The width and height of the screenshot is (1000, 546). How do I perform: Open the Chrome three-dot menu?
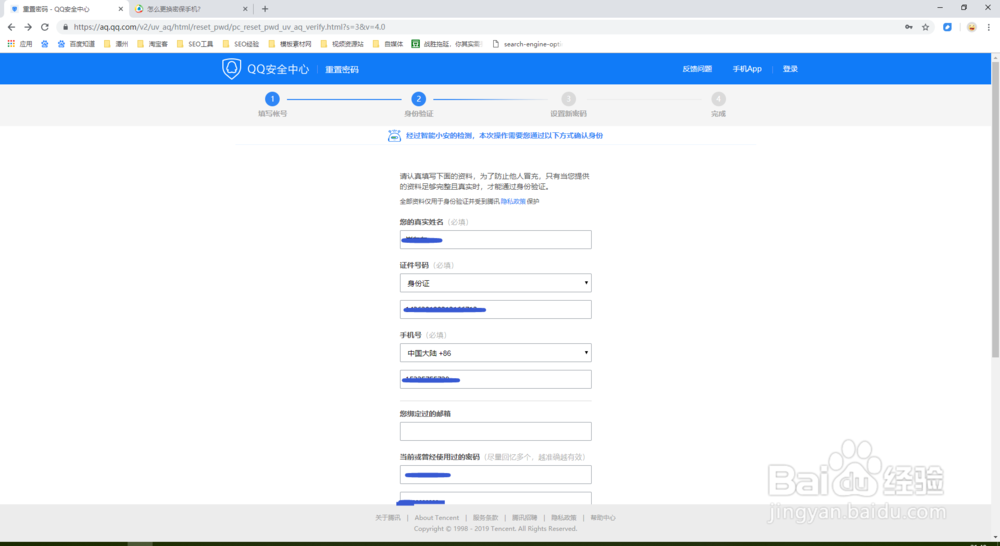click(x=989, y=27)
